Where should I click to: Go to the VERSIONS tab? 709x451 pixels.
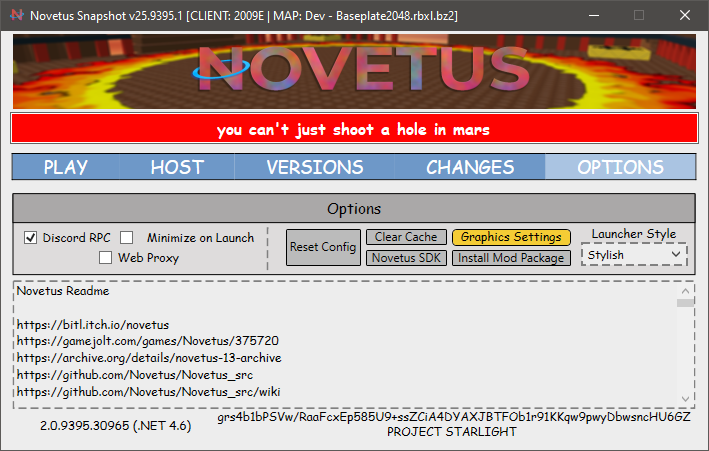tap(315, 167)
